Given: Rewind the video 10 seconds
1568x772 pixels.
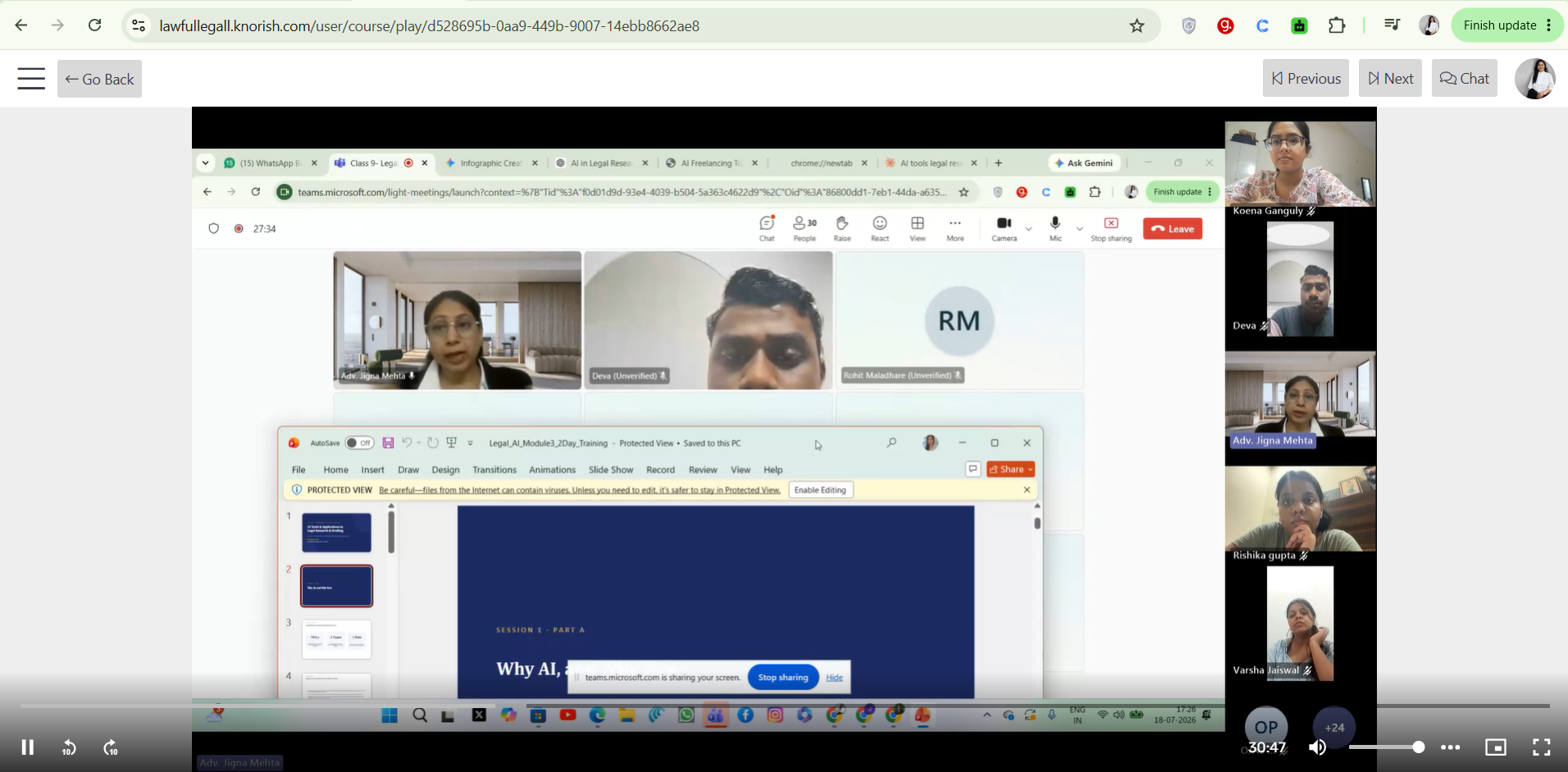Looking at the screenshot, I should point(69,747).
